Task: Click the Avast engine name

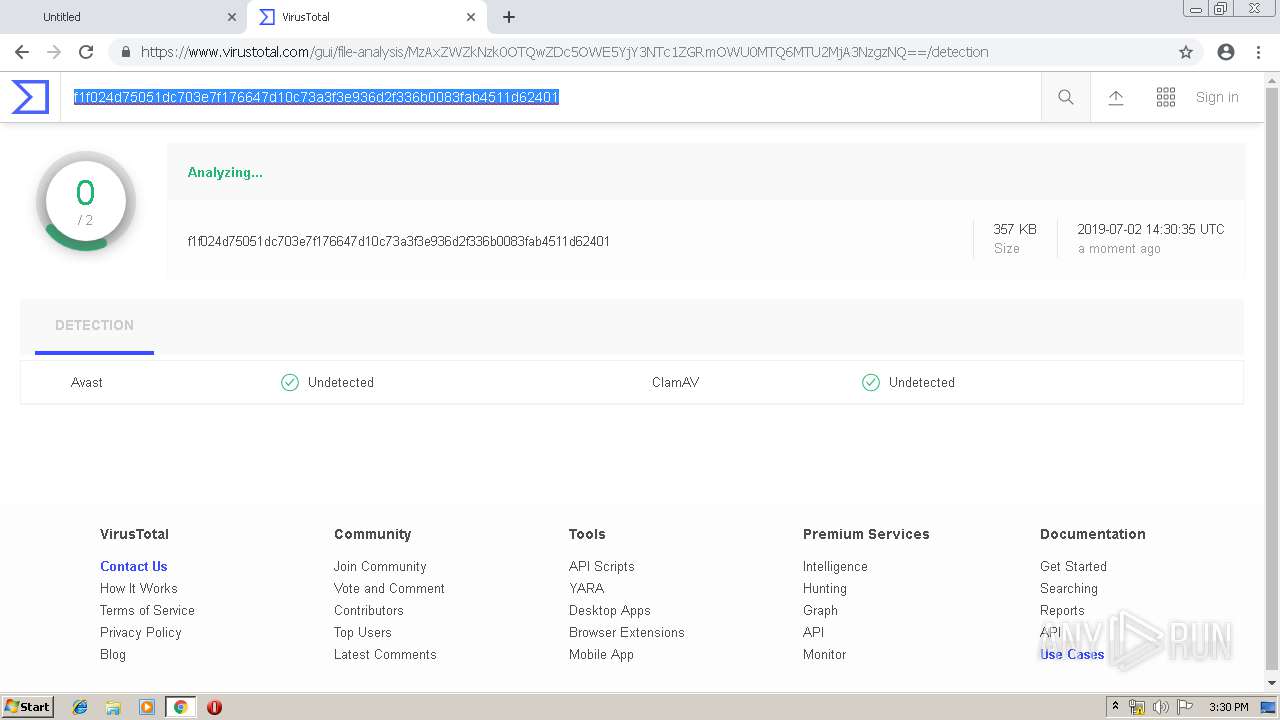Action: point(87,382)
